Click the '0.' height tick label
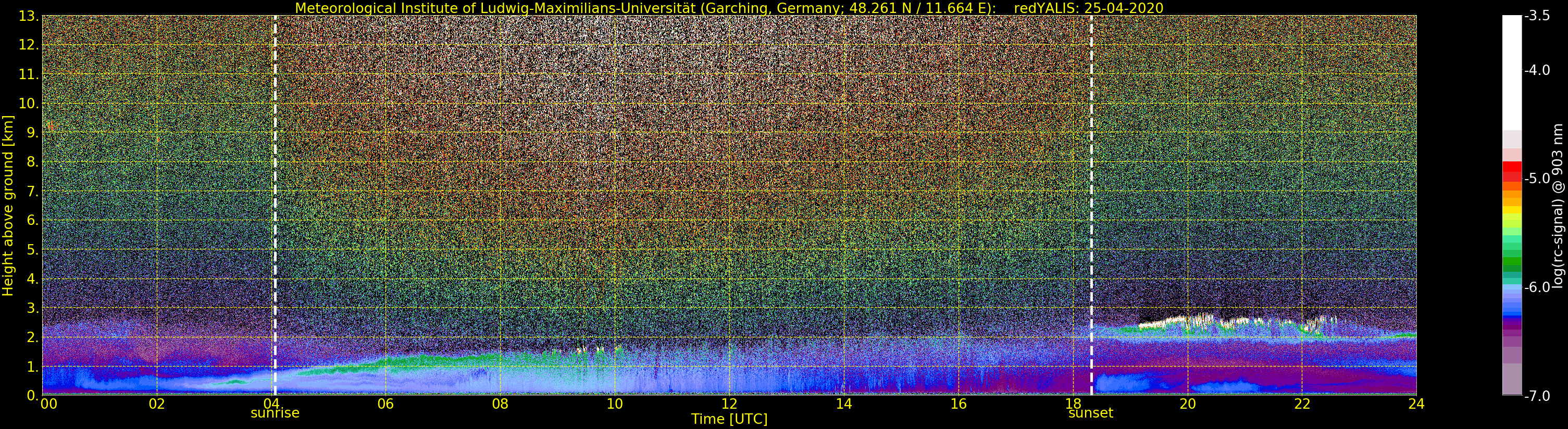Image resolution: width=1568 pixels, height=429 pixels. pos(33,396)
